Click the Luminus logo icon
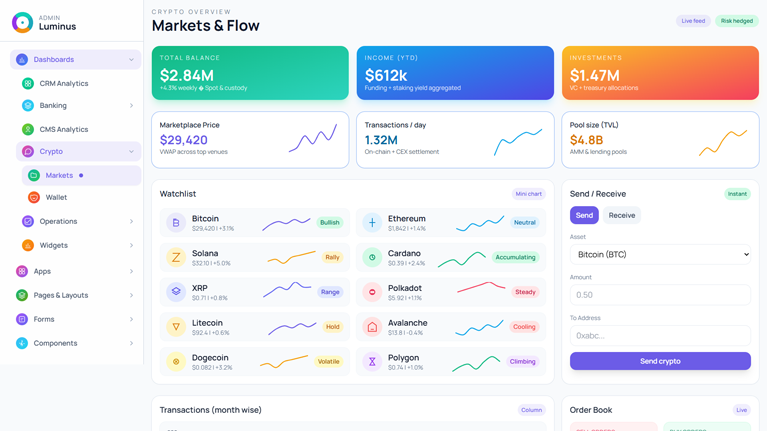The image size is (767, 431). coord(22,23)
